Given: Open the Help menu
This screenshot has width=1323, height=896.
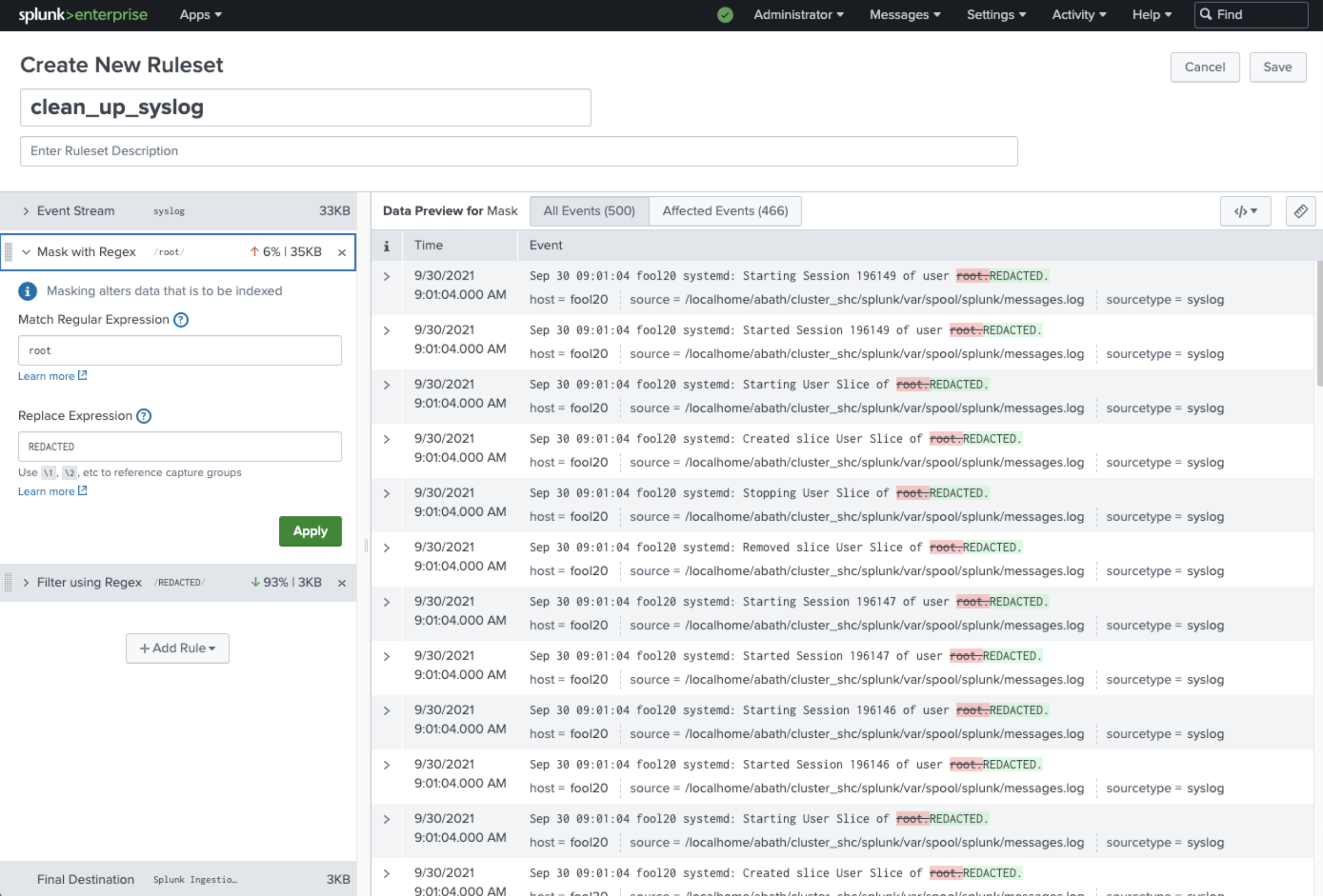Looking at the screenshot, I should pyautogui.click(x=1152, y=15).
